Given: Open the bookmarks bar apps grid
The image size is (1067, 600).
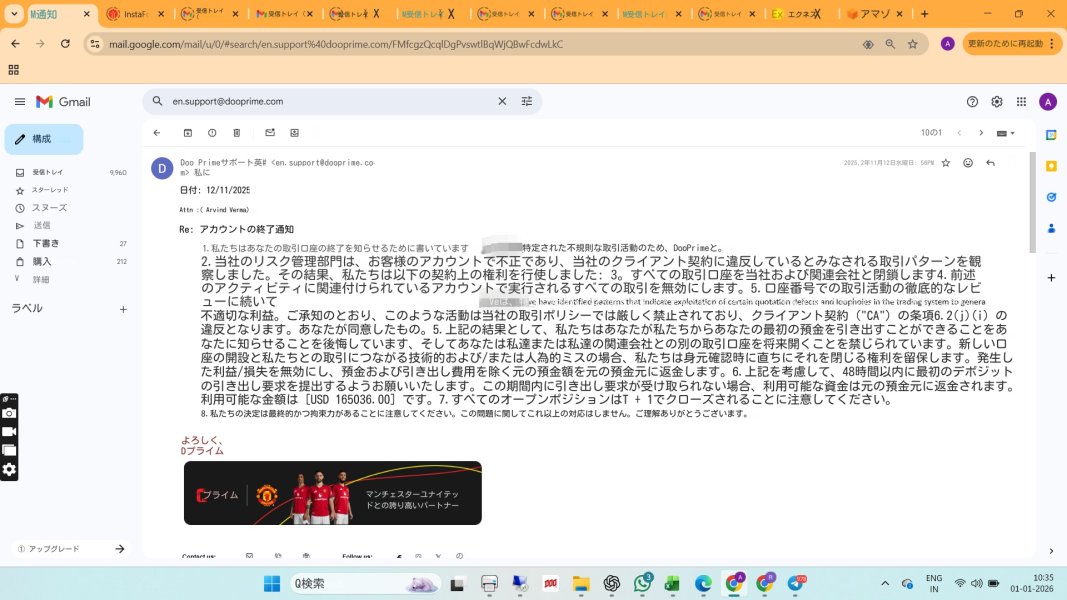Looking at the screenshot, I should click(14, 69).
